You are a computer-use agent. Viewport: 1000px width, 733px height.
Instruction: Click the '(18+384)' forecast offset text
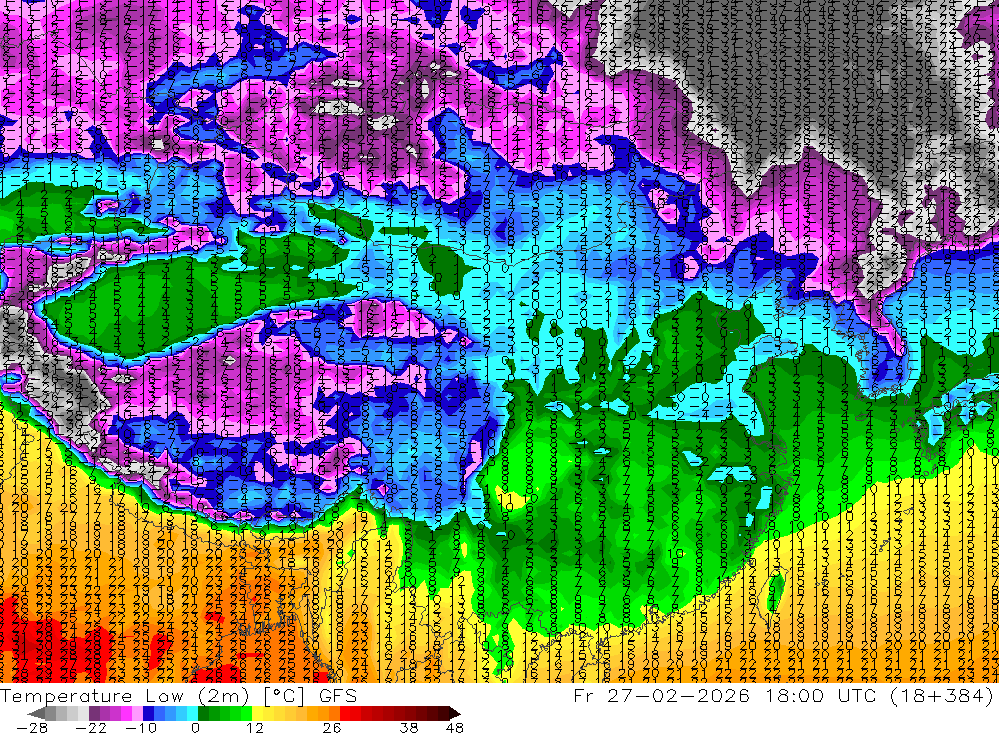point(941,695)
